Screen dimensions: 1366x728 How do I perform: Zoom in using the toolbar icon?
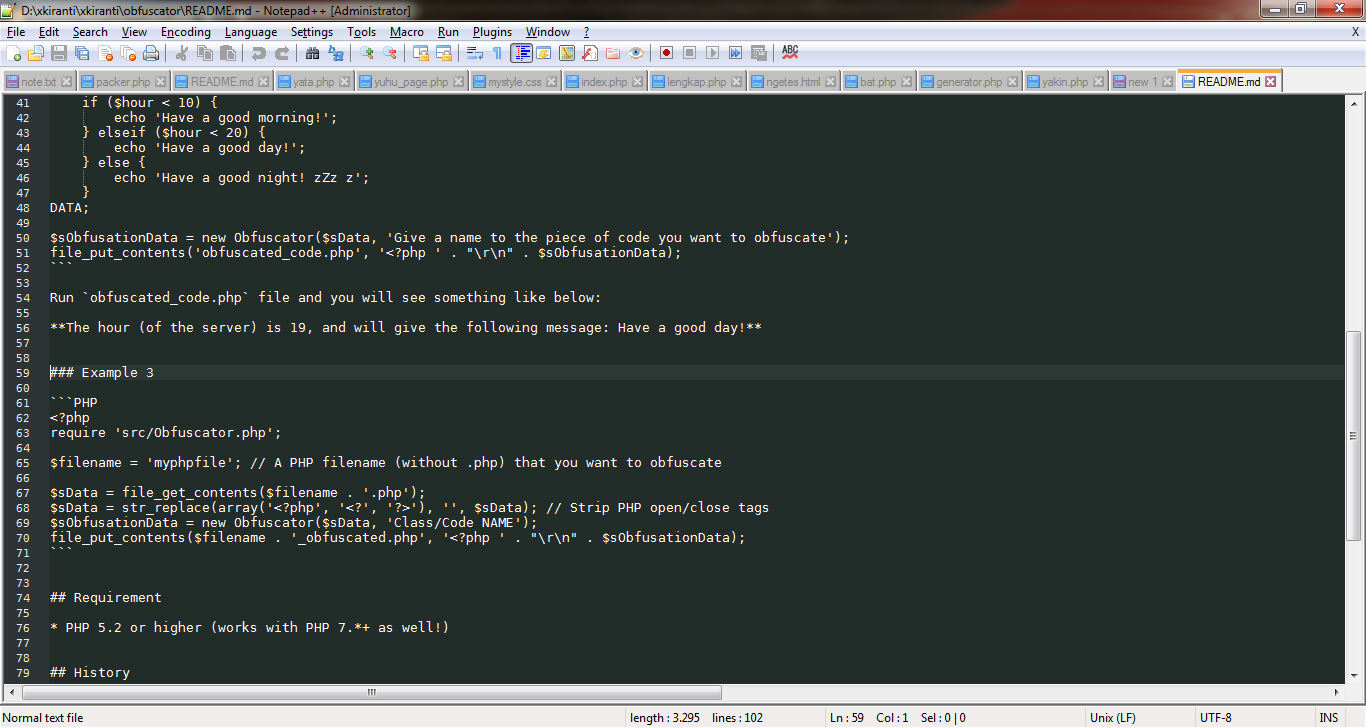pos(367,53)
